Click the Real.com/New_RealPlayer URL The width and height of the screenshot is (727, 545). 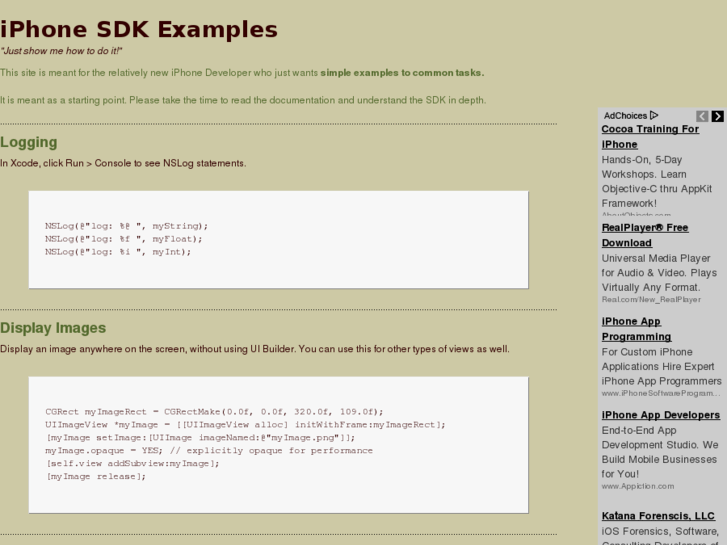(x=651, y=300)
